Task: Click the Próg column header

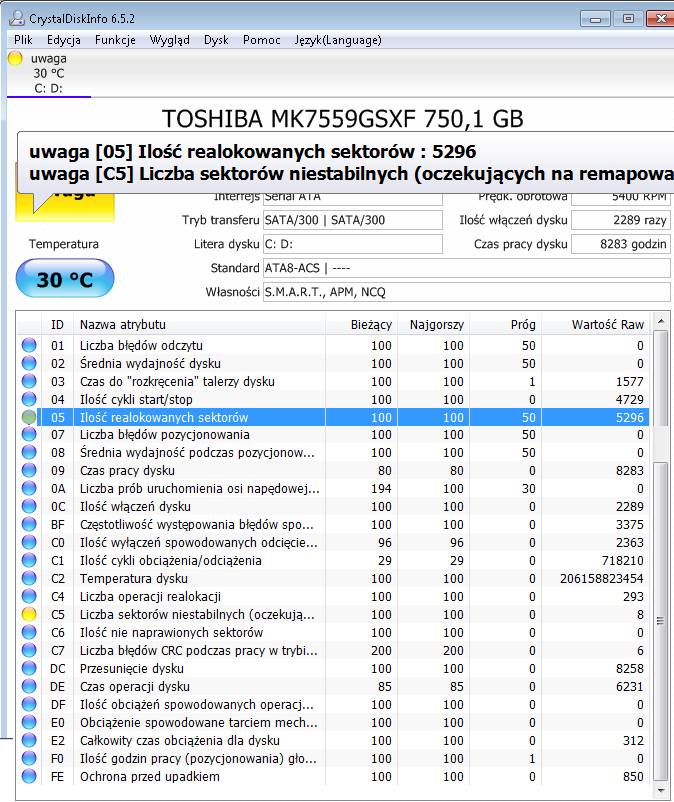Action: 506,324
